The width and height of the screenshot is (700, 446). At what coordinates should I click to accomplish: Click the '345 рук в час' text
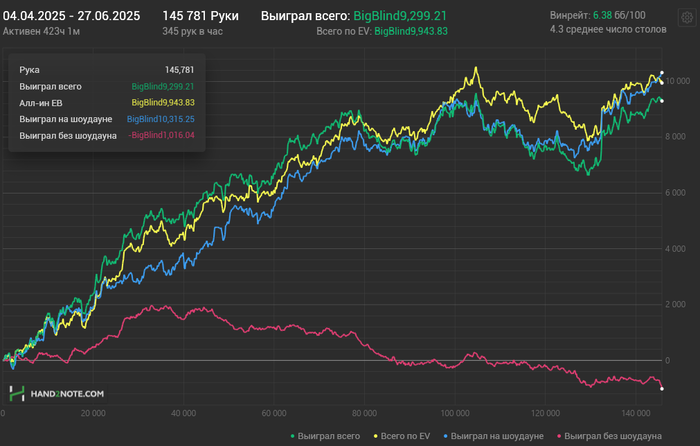click(x=192, y=31)
